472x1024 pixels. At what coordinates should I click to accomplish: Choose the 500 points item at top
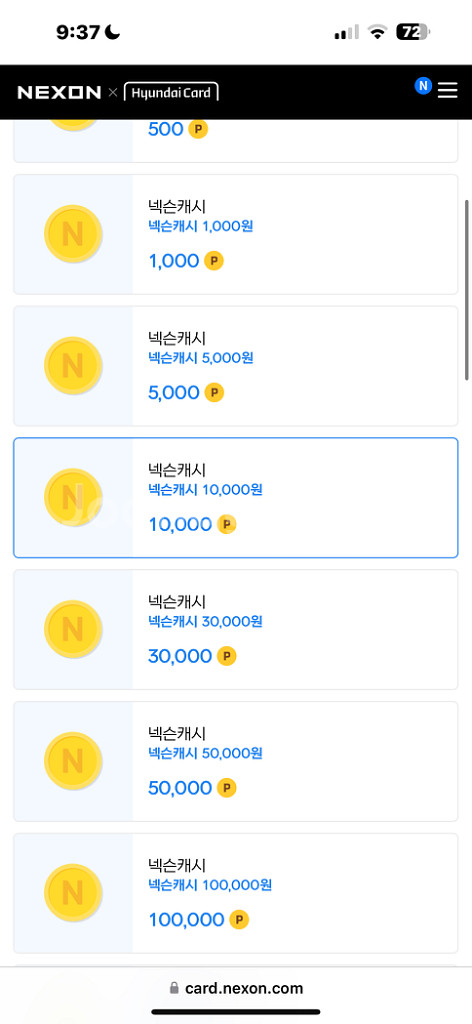tap(166, 129)
